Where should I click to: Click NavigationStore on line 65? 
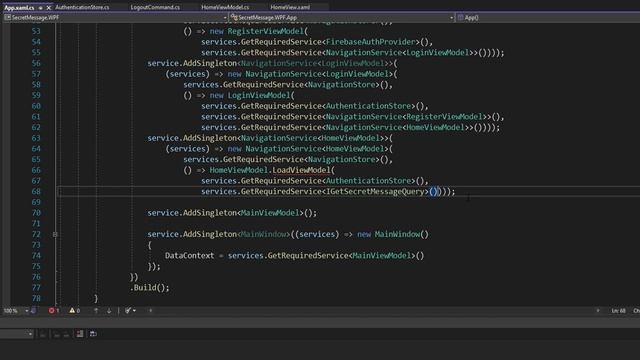tap(342, 159)
